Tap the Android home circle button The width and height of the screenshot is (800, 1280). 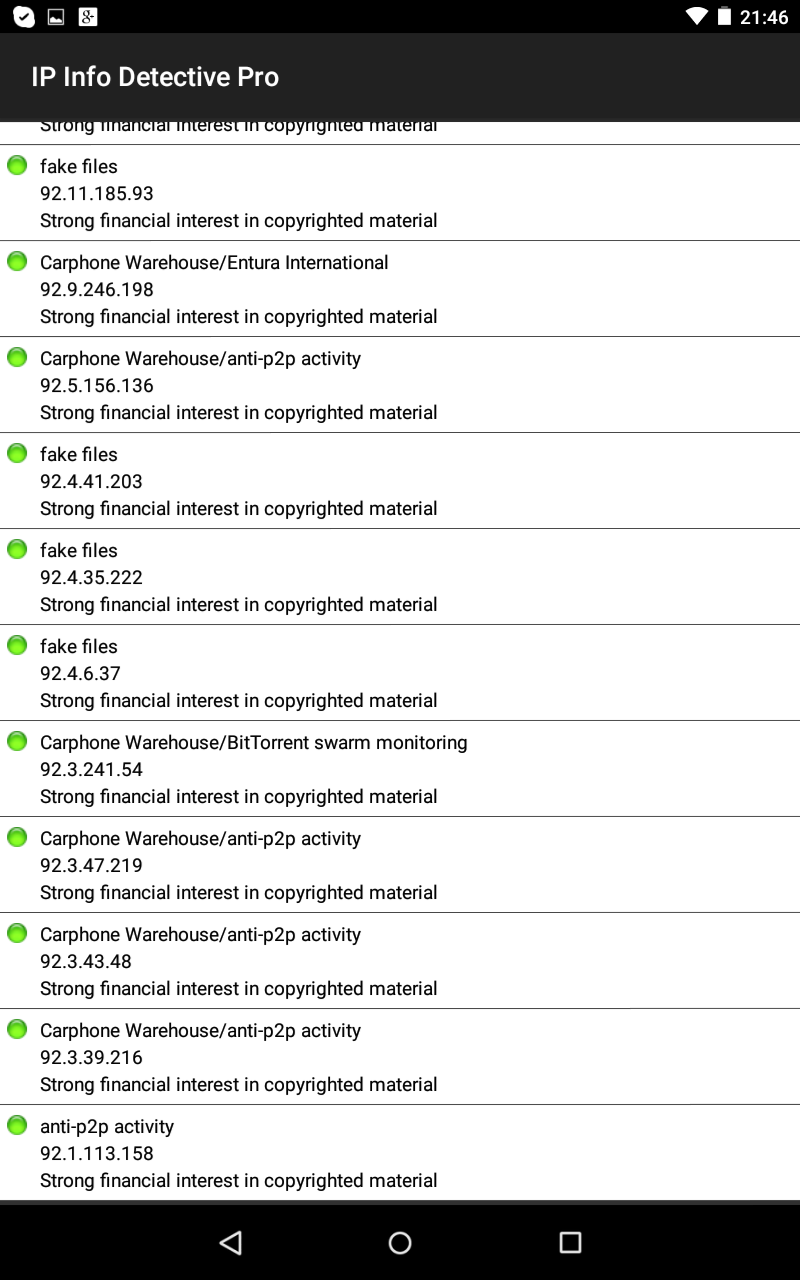(400, 1243)
